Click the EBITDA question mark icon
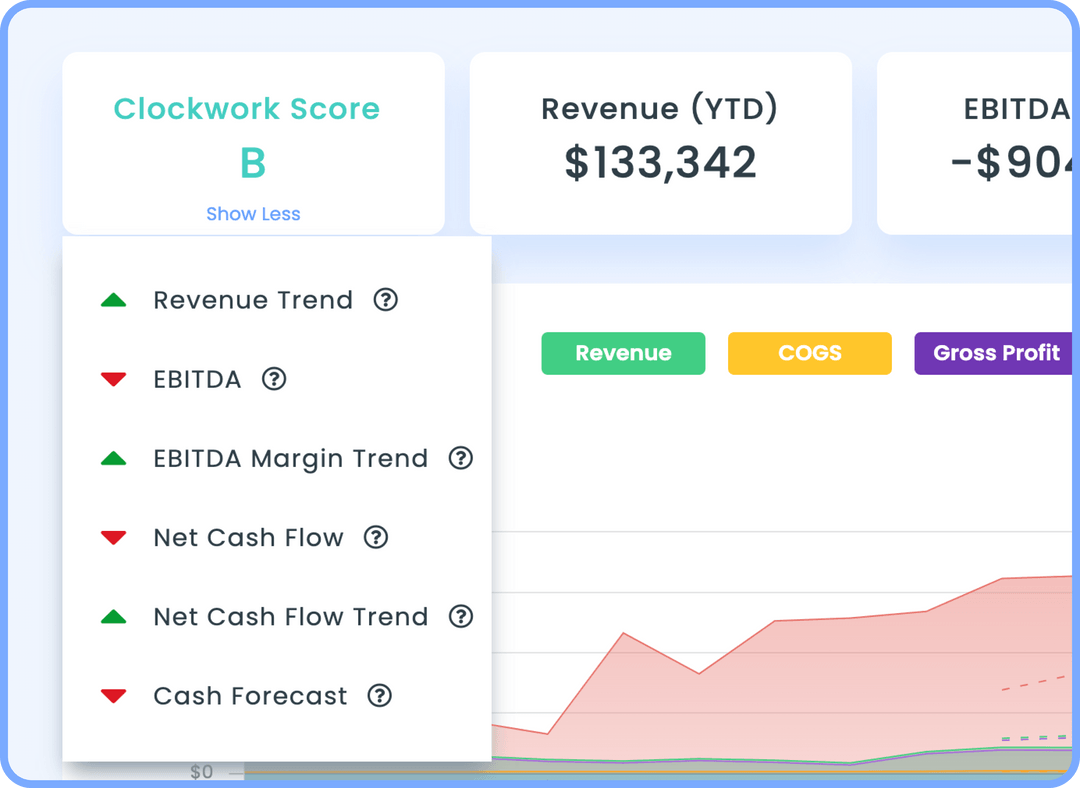The image size is (1080, 788). coord(274,379)
